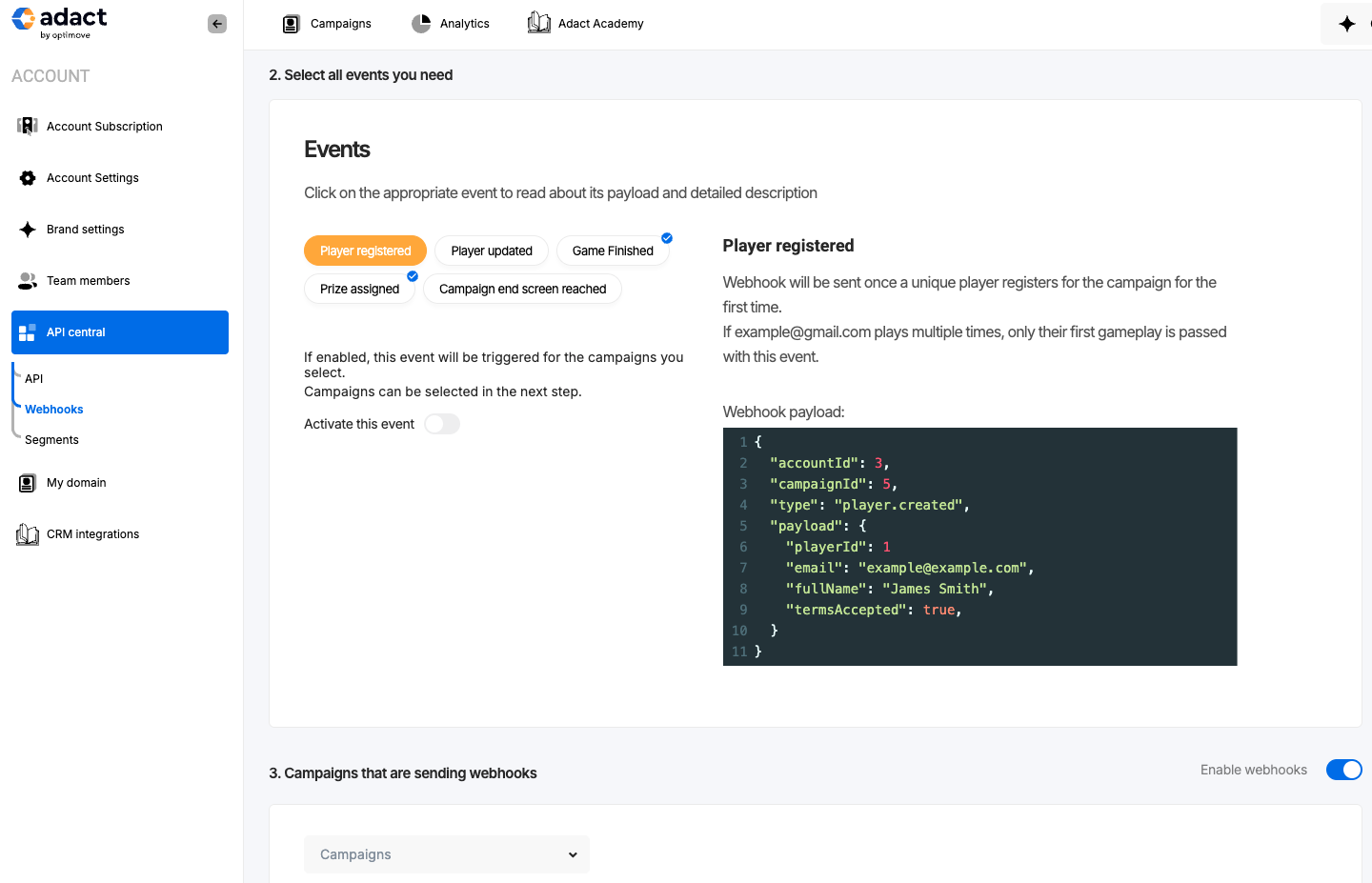Viewport: 1372px width, 883px height.
Task: Collapse the sidebar with the back arrow
Action: coord(217,24)
